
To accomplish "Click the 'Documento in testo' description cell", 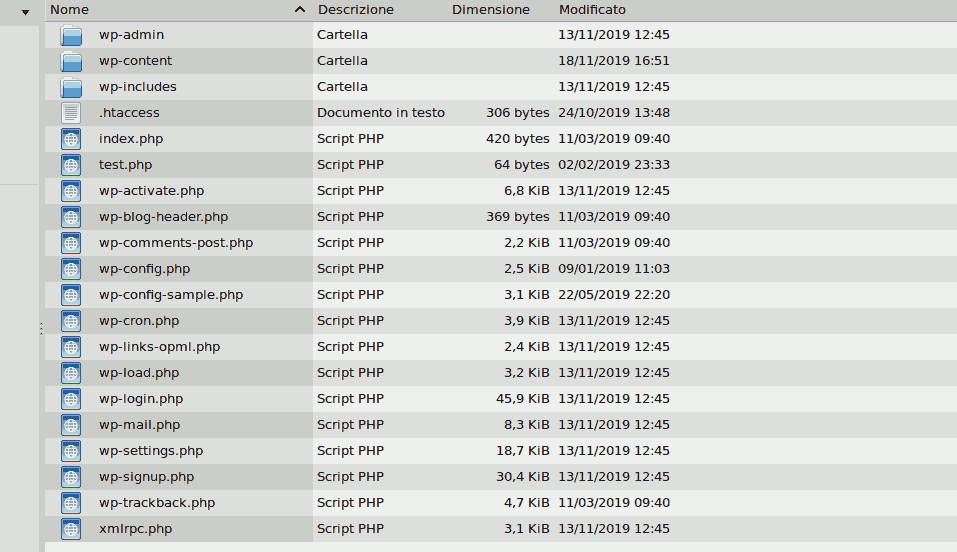I will point(381,113).
